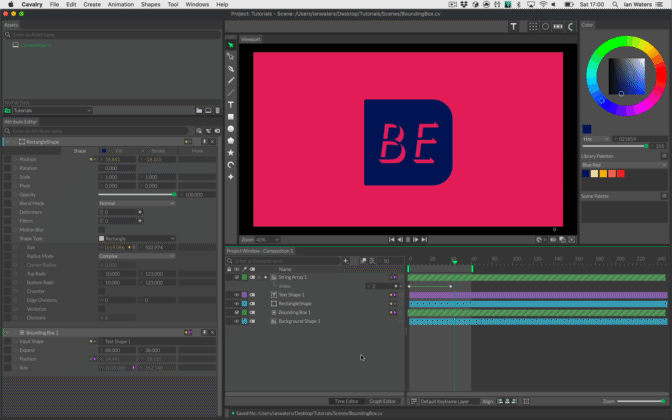Open the Blend Mode dropdown

(x=135, y=203)
